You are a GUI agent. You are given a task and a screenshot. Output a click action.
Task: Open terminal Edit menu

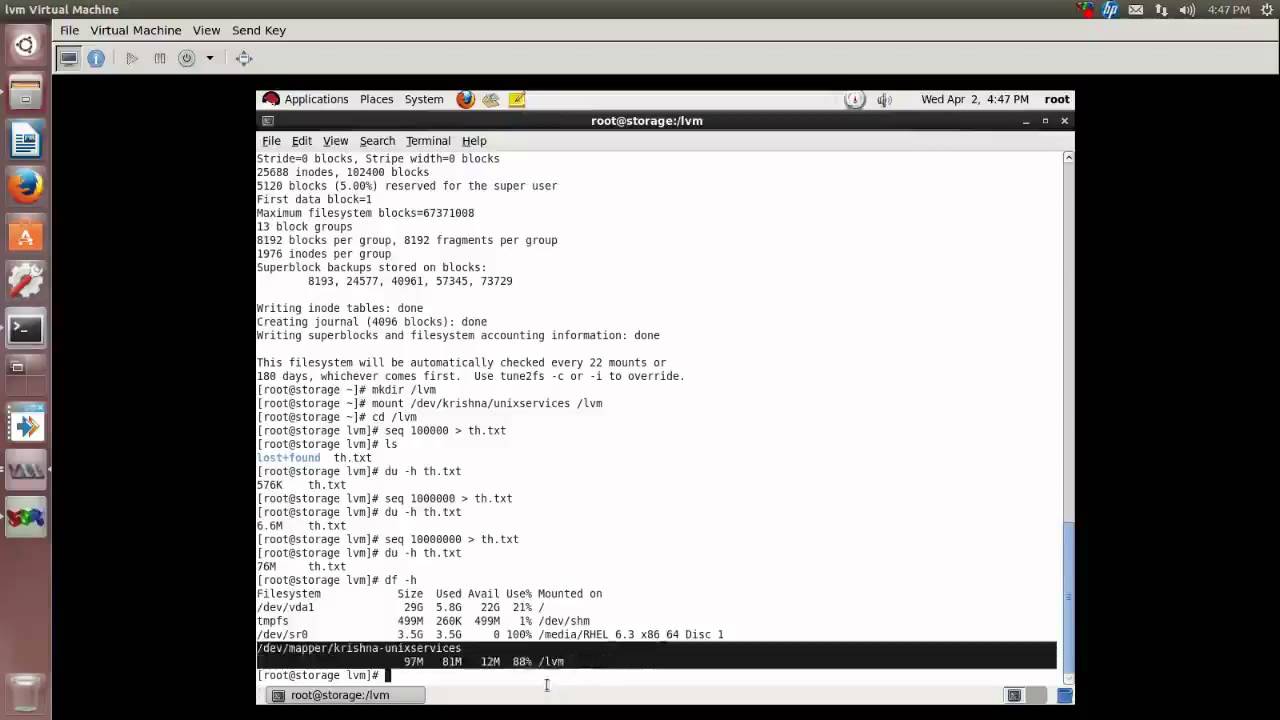coord(301,141)
